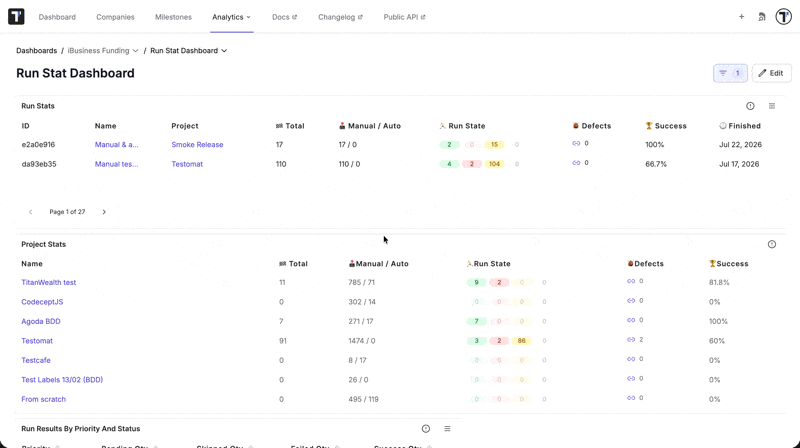
Task: Click yellow skipped badge 15 for e2a0e916
Action: [x=494, y=144]
